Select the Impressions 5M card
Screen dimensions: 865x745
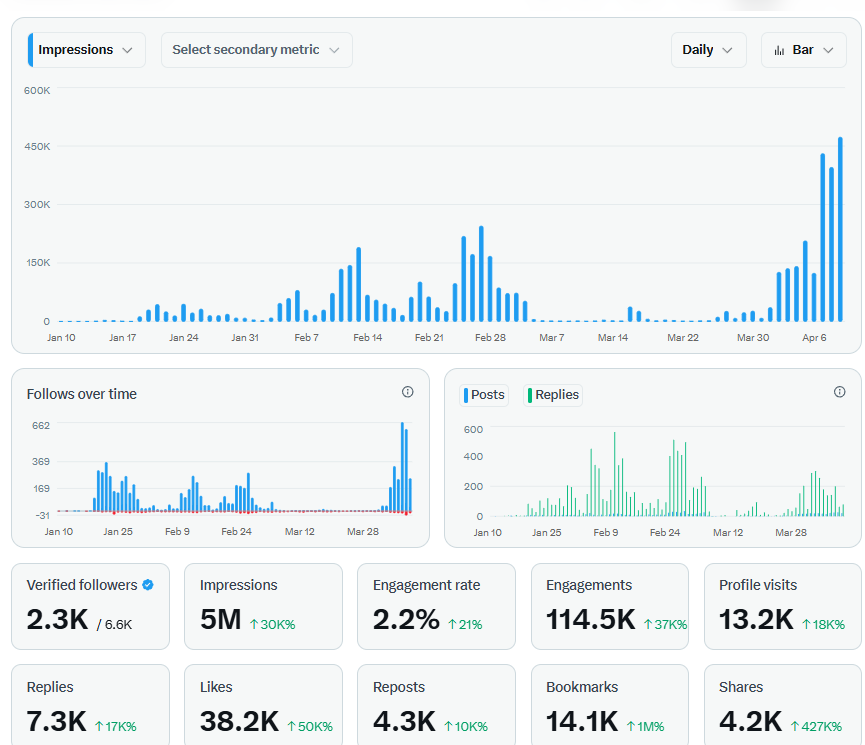(263, 606)
